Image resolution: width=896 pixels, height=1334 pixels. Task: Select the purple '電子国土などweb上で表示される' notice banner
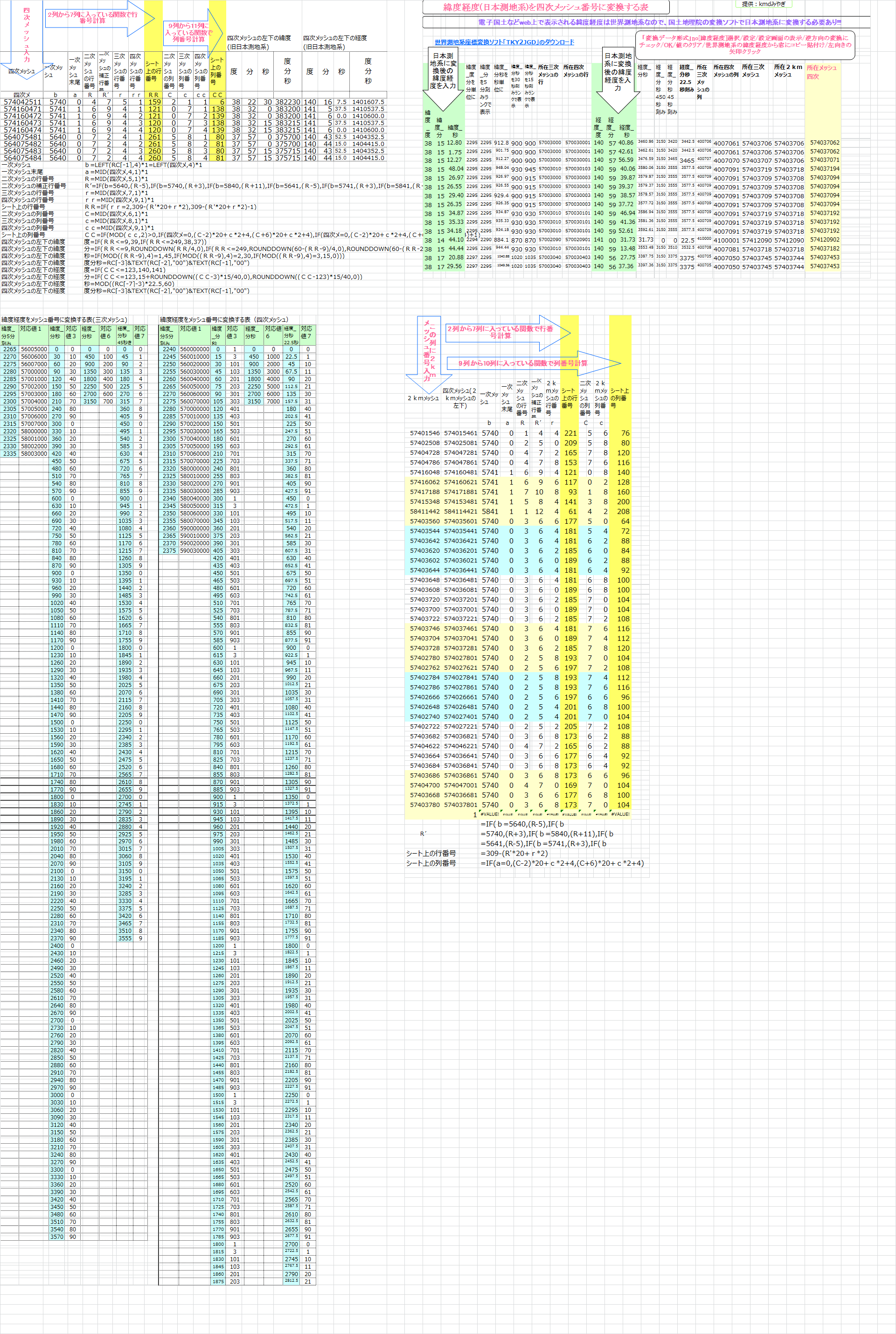tap(646, 22)
